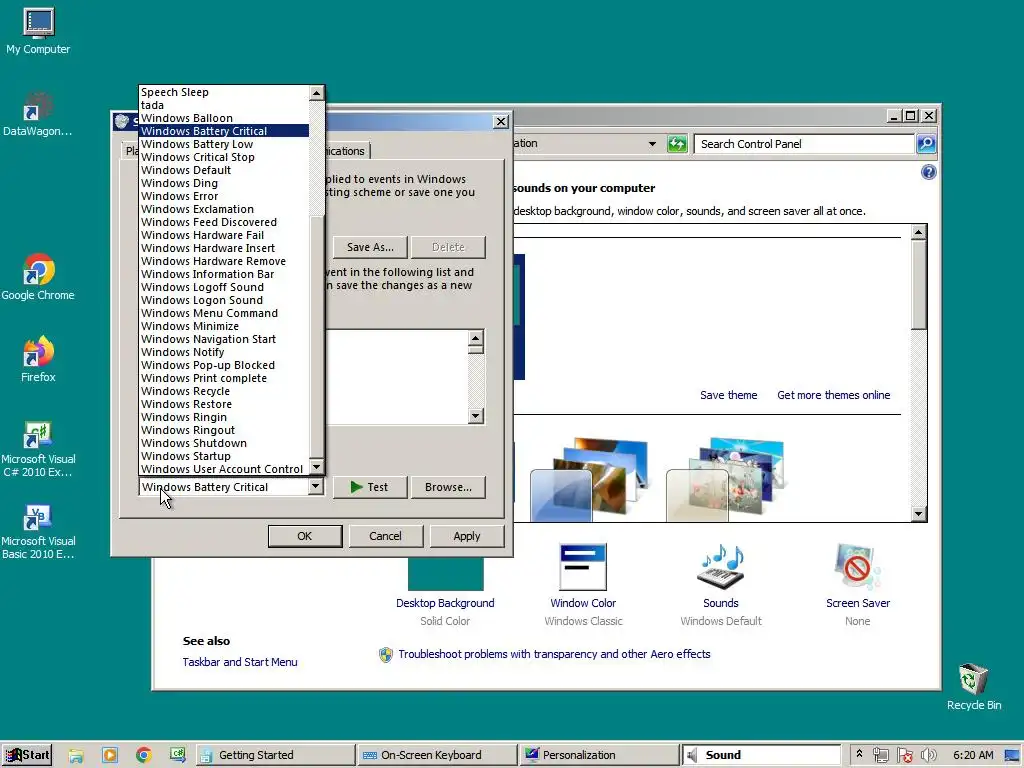Click the down arrow of the program events scrollbar
Viewport: 1024px width, 768px height.
tap(475, 416)
